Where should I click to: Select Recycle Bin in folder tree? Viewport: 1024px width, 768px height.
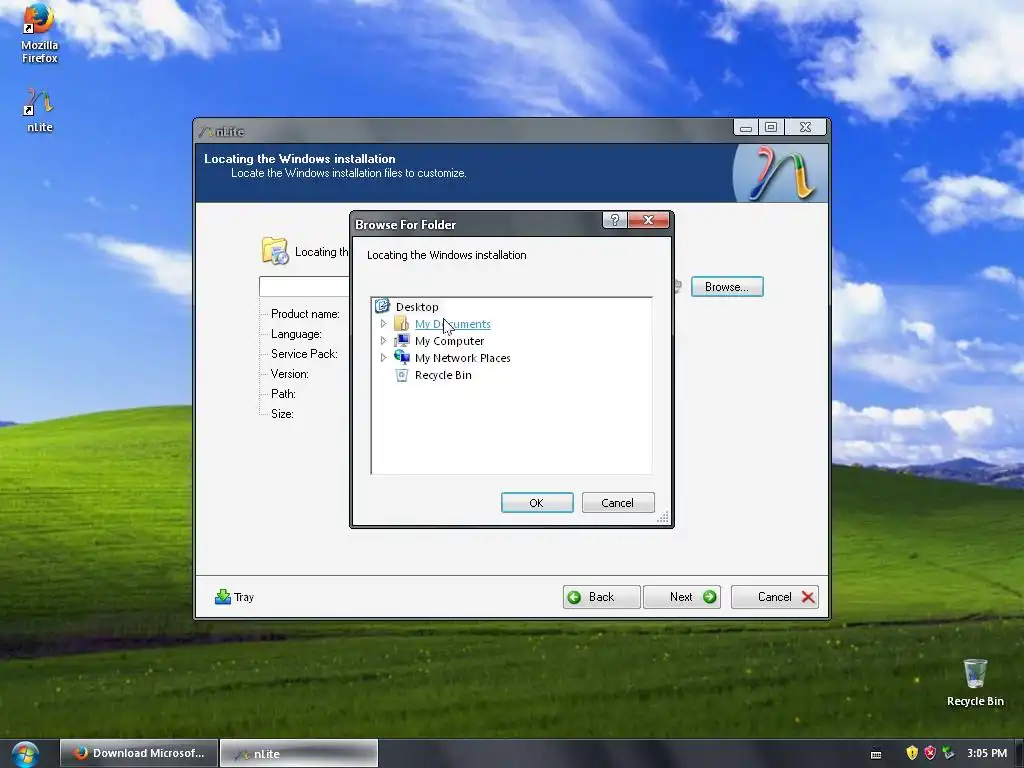(443, 375)
